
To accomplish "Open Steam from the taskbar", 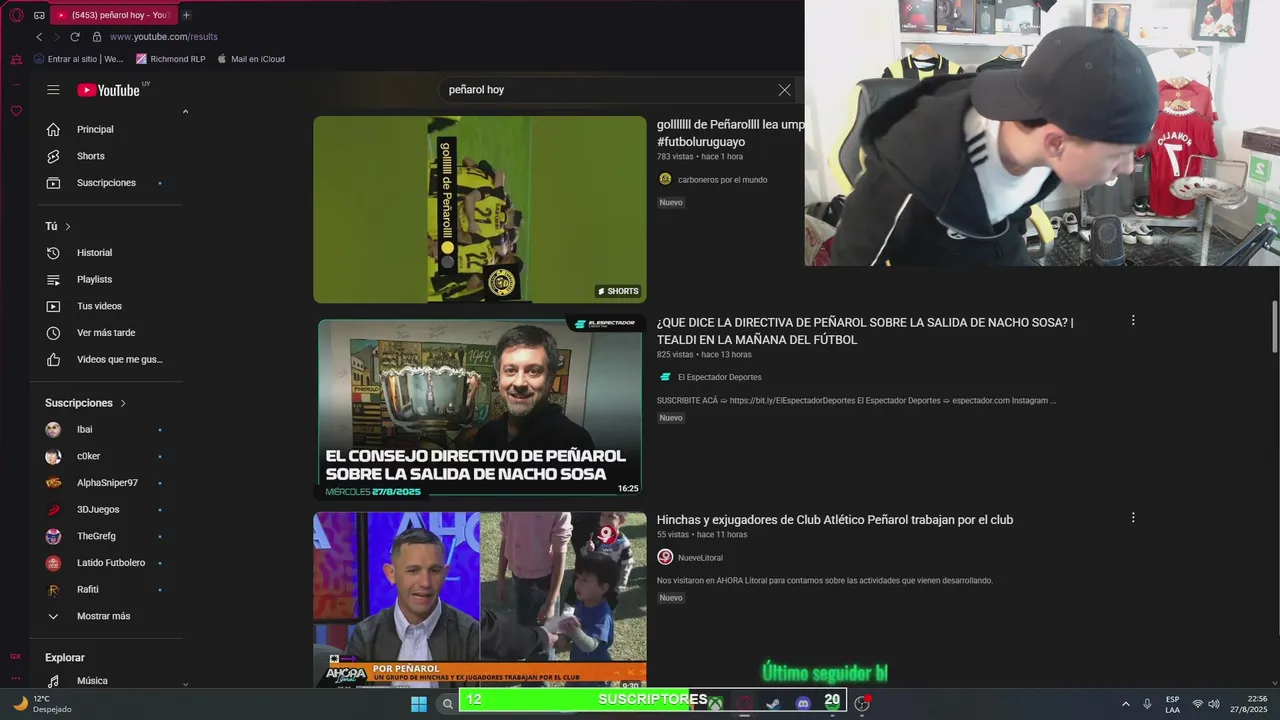I will tap(773, 703).
